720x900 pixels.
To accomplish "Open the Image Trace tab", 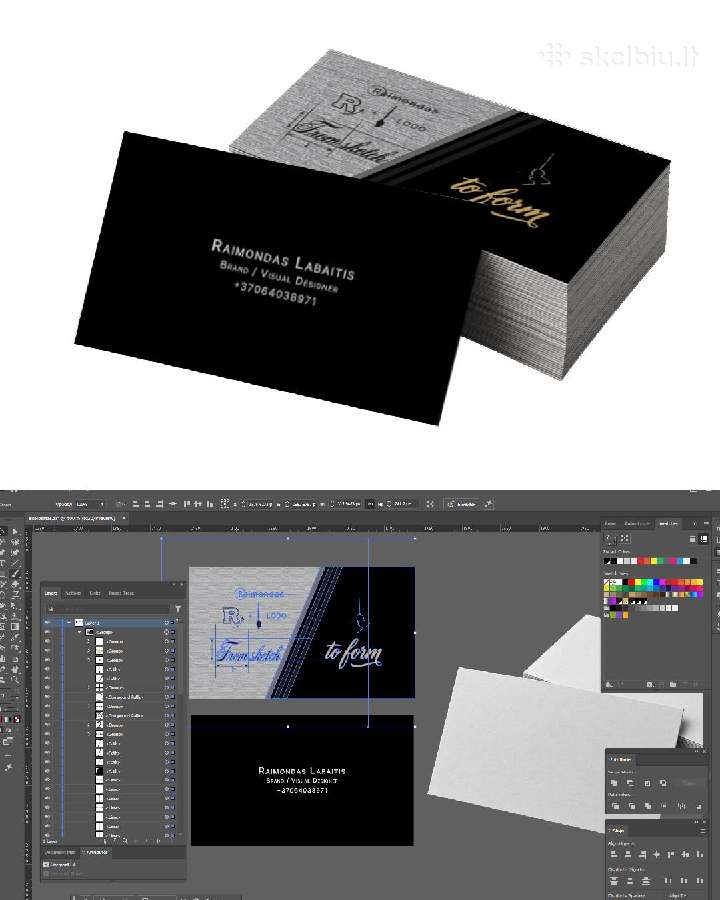I will coord(121,593).
